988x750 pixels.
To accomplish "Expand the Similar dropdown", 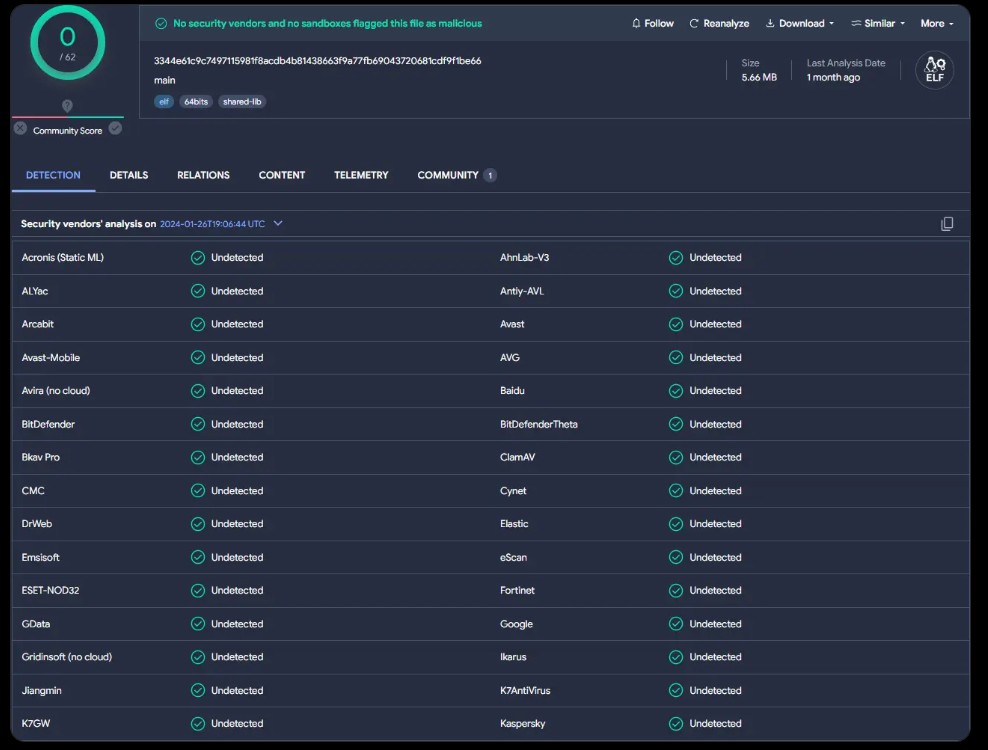I will click(877, 23).
